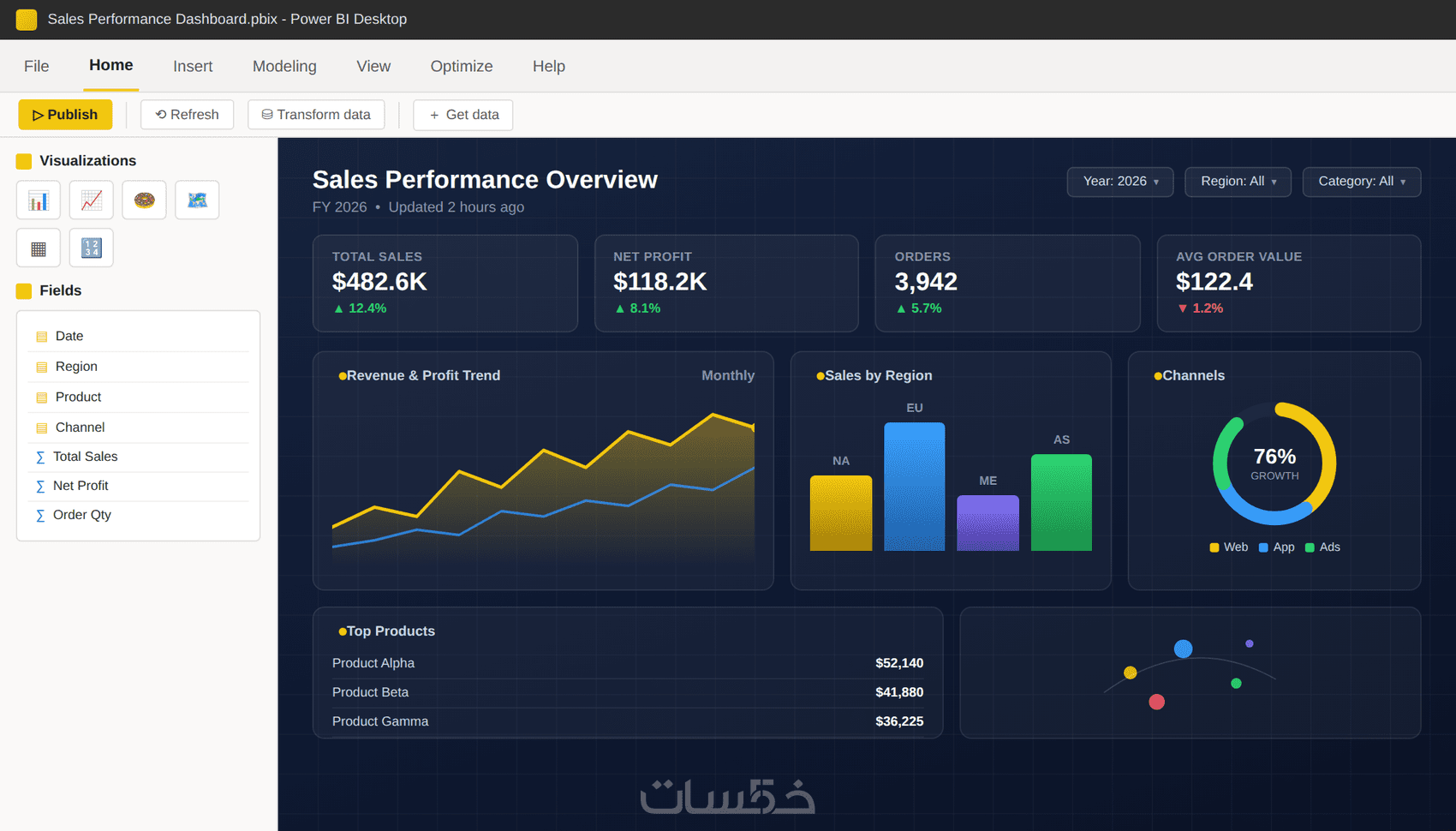
Task: Click the yellow Publish button
Action: pyautogui.click(x=65, y=115)
